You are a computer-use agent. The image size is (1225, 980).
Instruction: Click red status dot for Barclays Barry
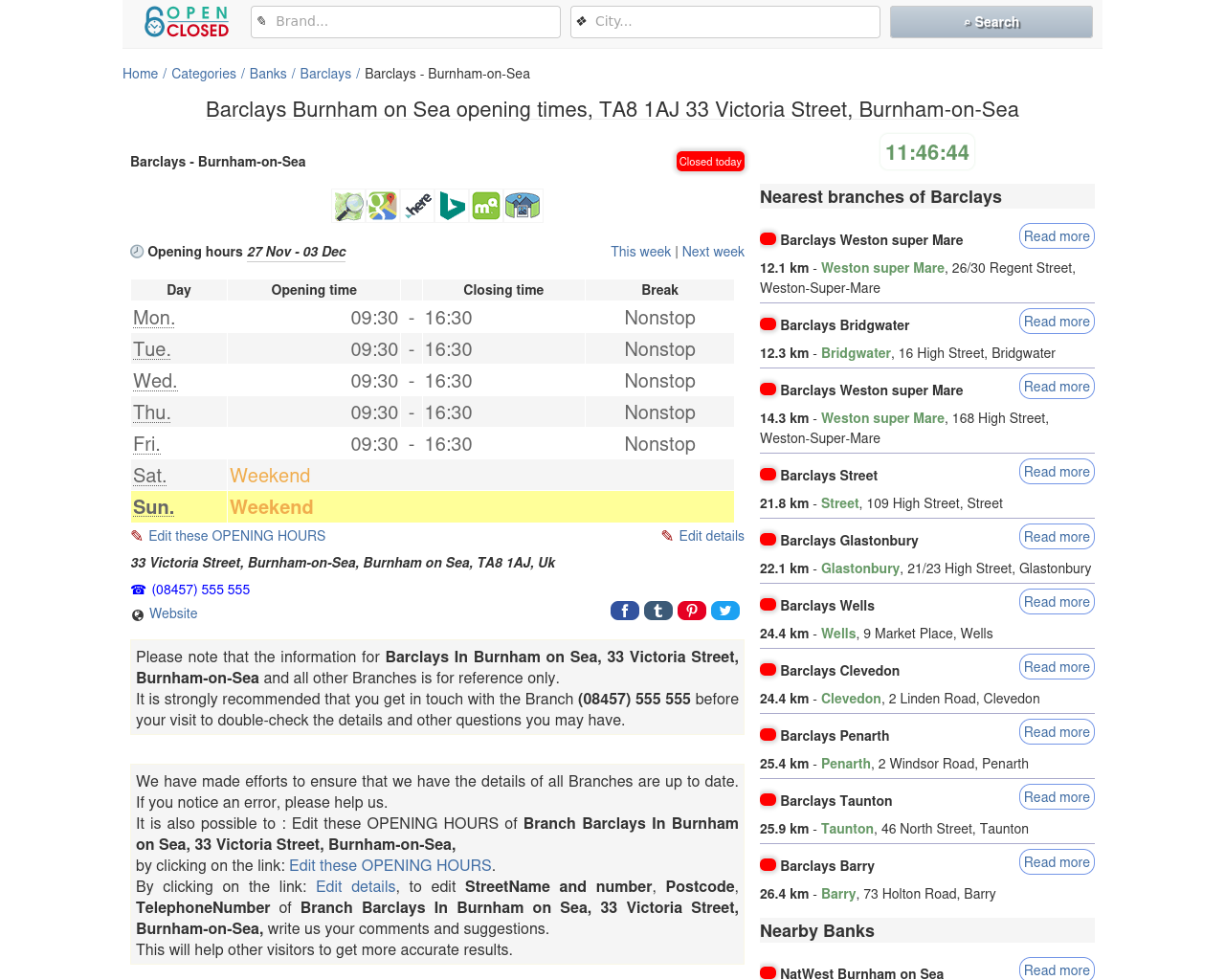pyautogui.click(x=768, y=865)
